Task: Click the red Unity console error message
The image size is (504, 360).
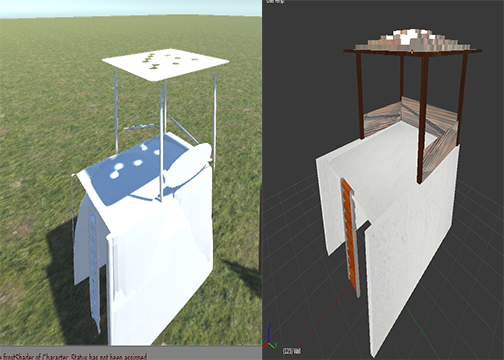Action: 73,357
